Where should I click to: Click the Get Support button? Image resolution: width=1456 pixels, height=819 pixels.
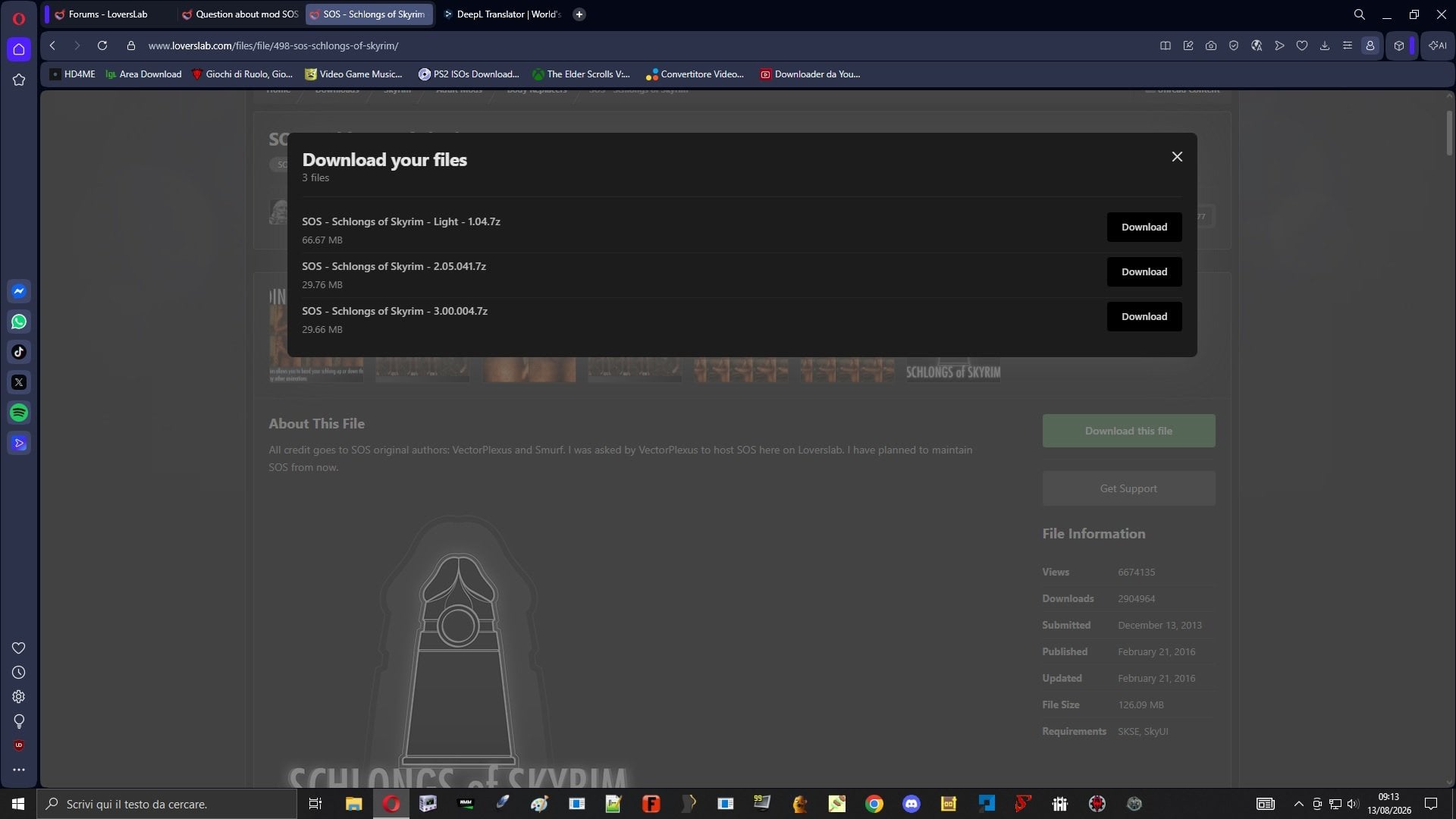[1128, 488]
